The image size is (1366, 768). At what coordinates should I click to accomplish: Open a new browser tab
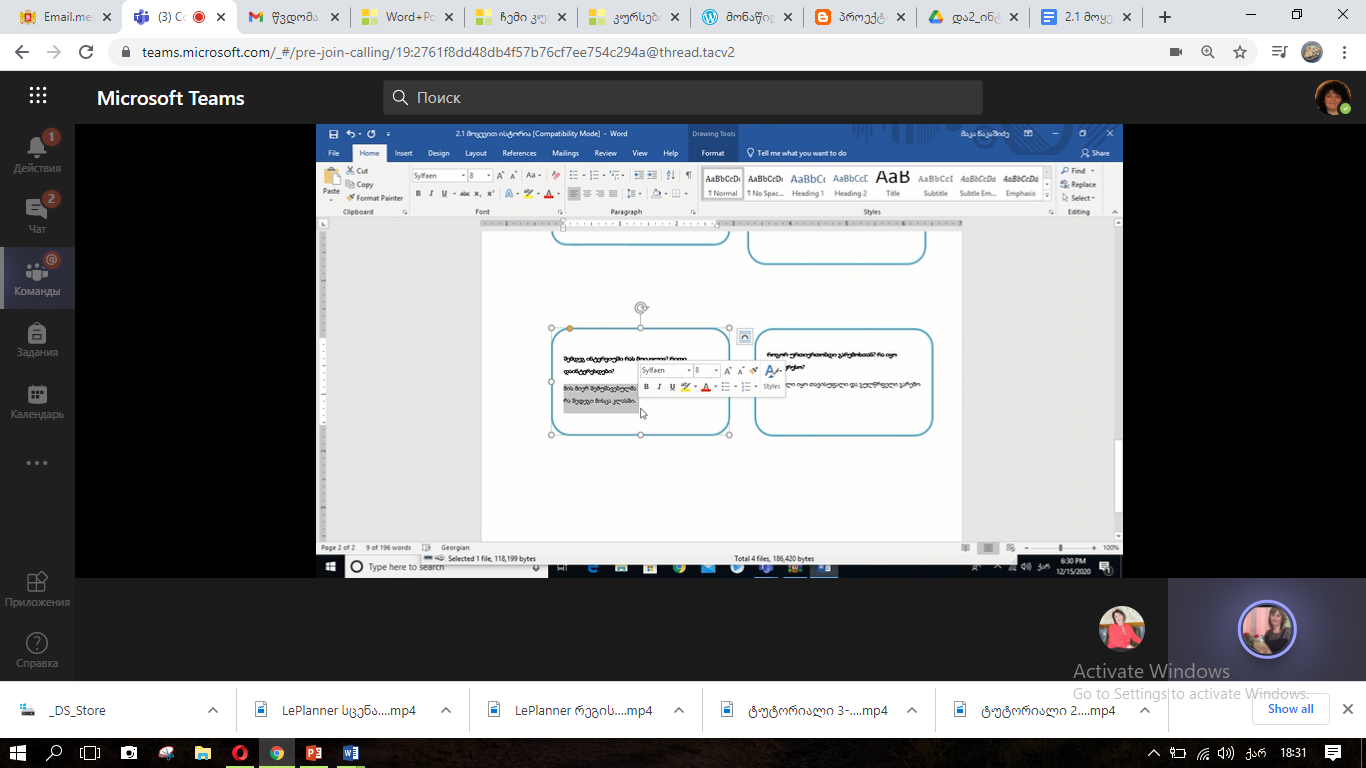[x=1165, y=17]
